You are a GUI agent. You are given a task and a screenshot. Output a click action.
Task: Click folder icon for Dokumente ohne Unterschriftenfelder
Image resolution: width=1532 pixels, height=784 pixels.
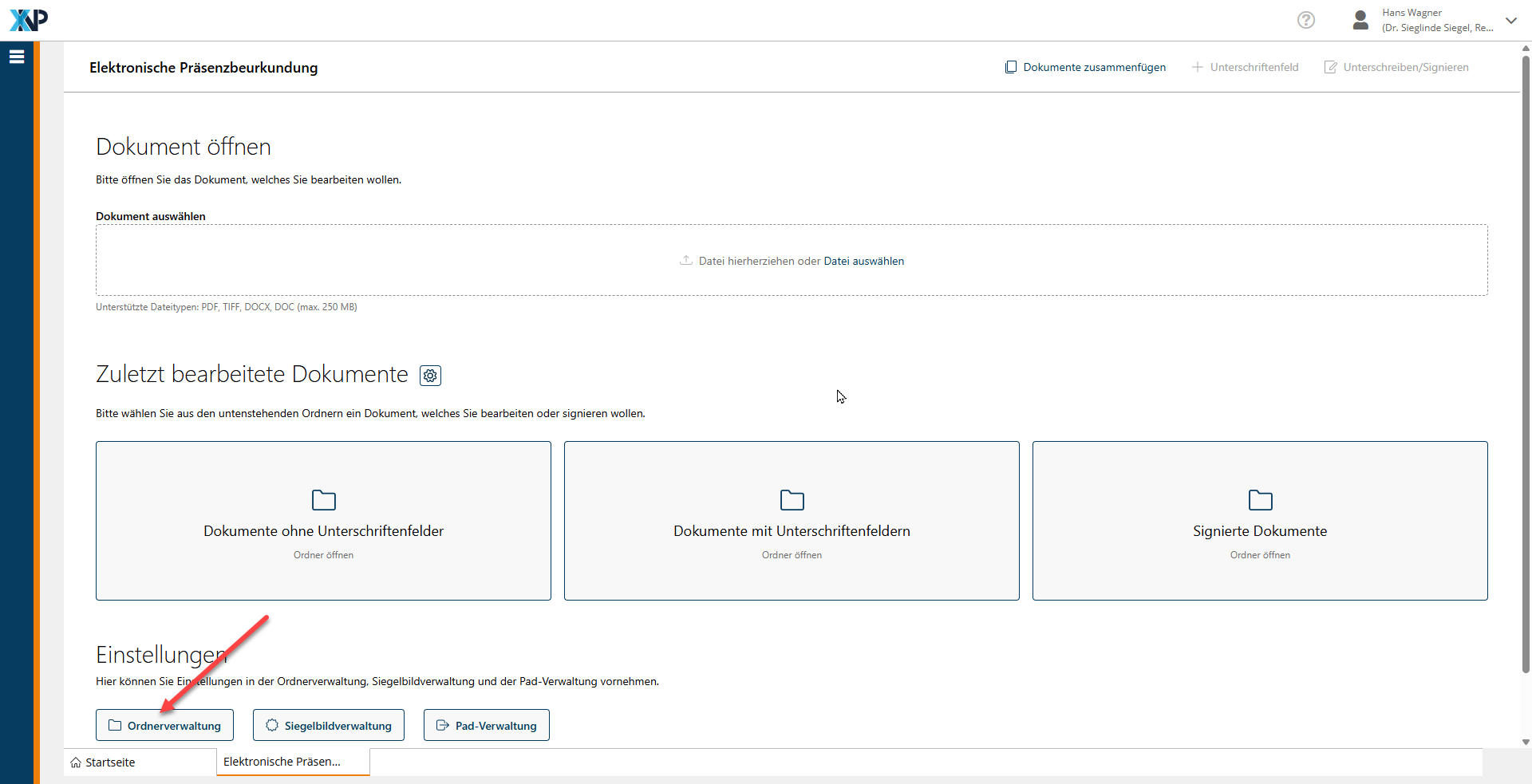(323, 500)
